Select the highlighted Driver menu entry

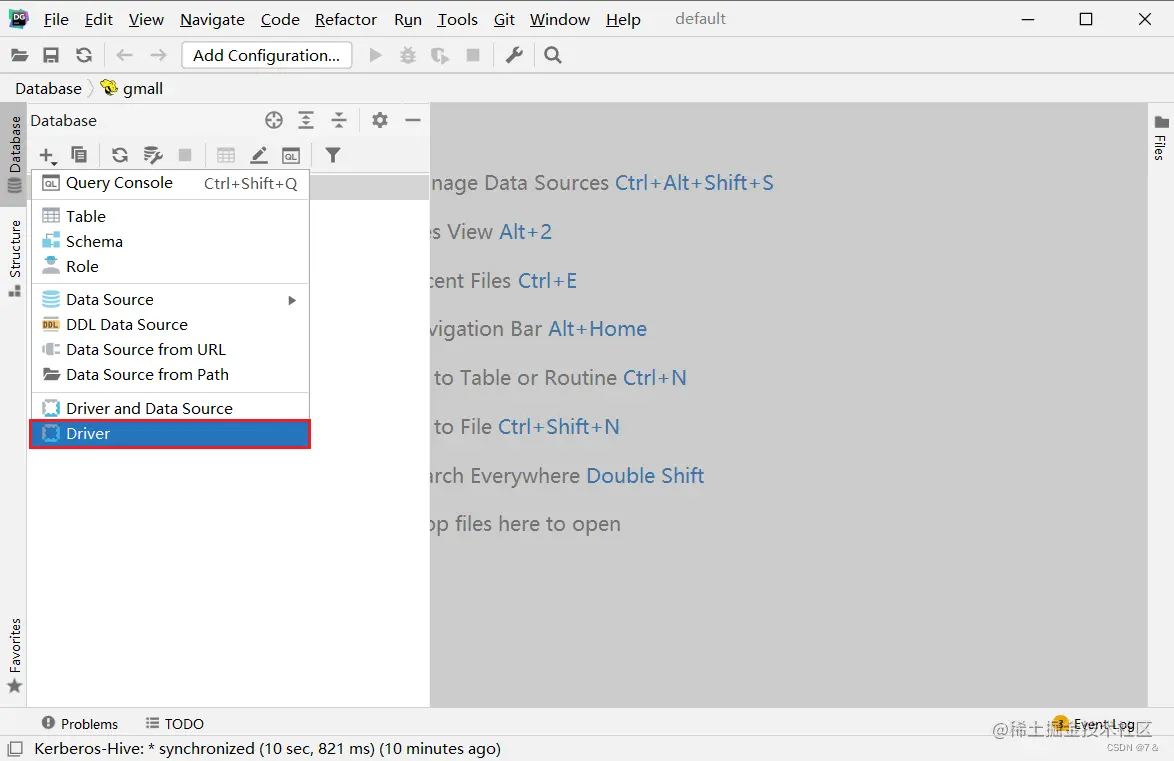[171, 434]
